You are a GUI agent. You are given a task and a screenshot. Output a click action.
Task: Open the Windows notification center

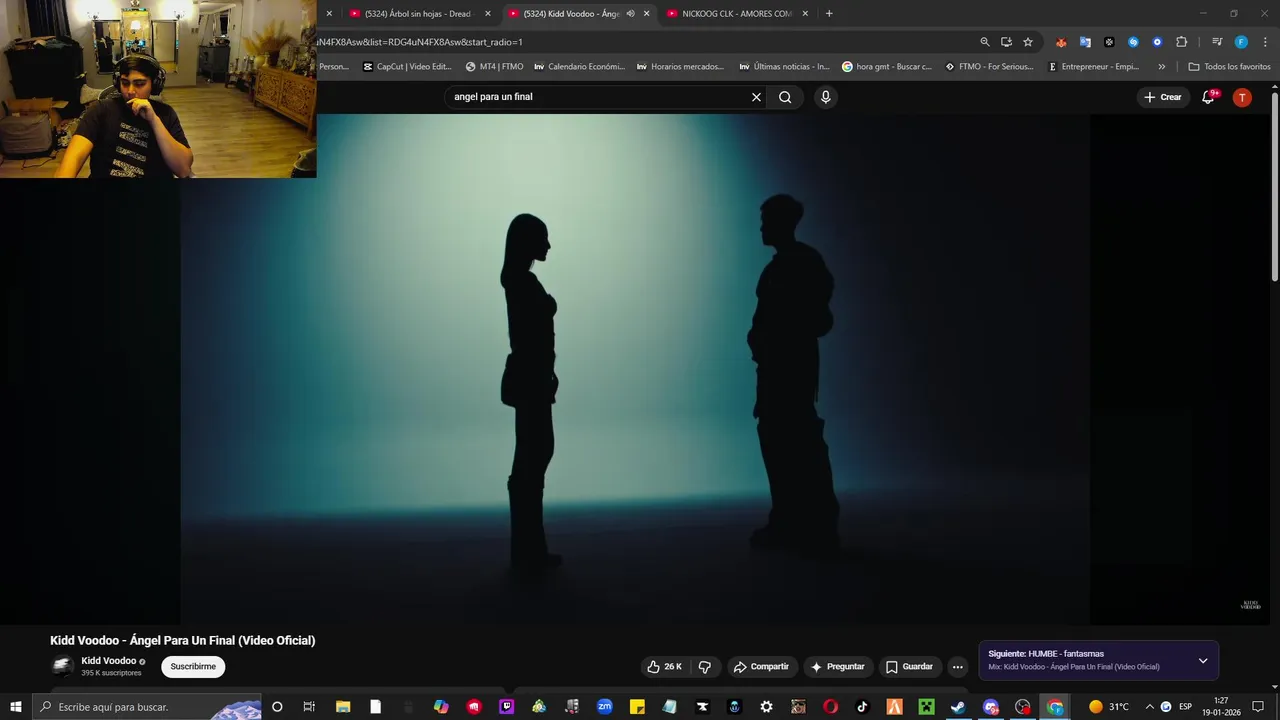point(1258,707)
